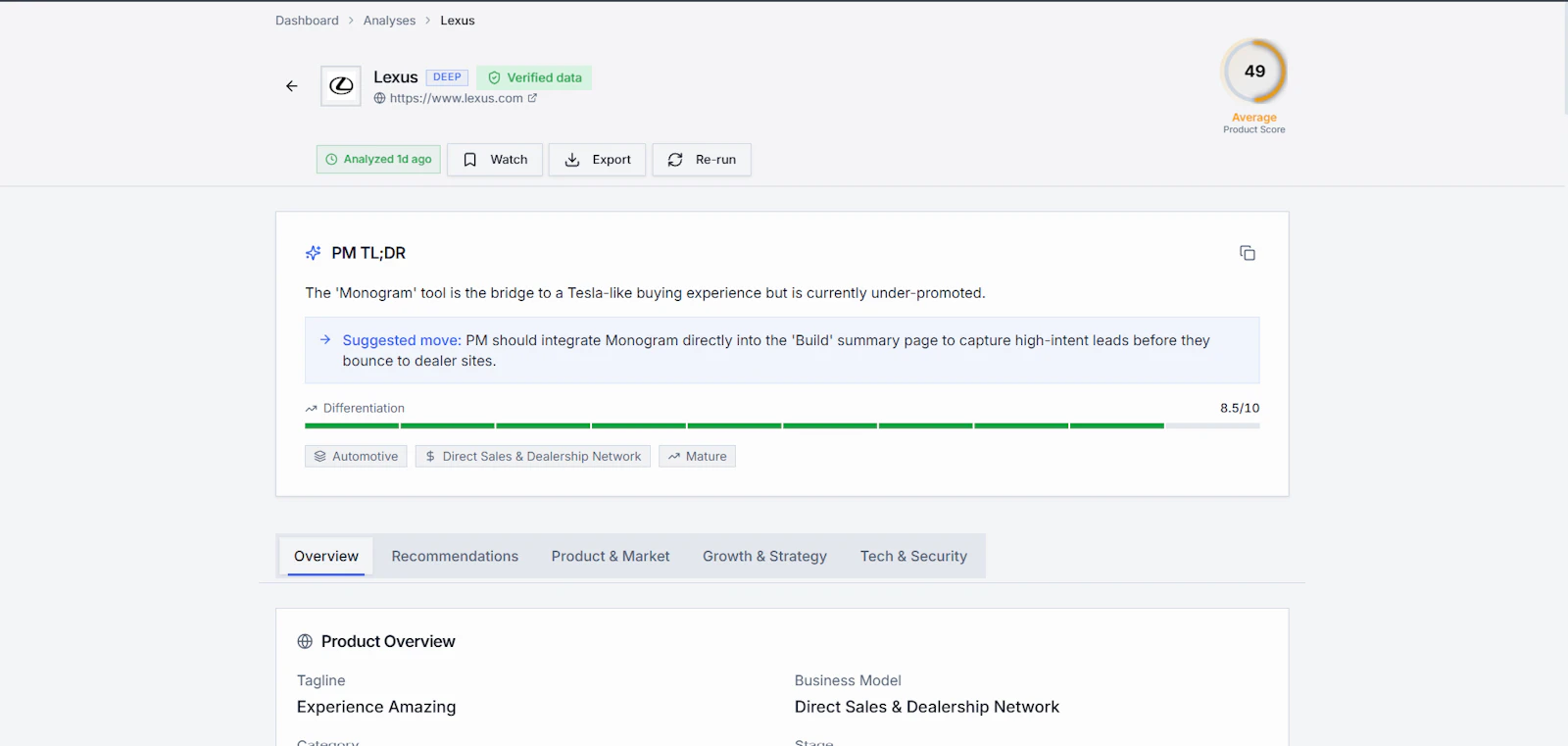
Task: Click the Average Product Score label
Action: pos(1254,123)
